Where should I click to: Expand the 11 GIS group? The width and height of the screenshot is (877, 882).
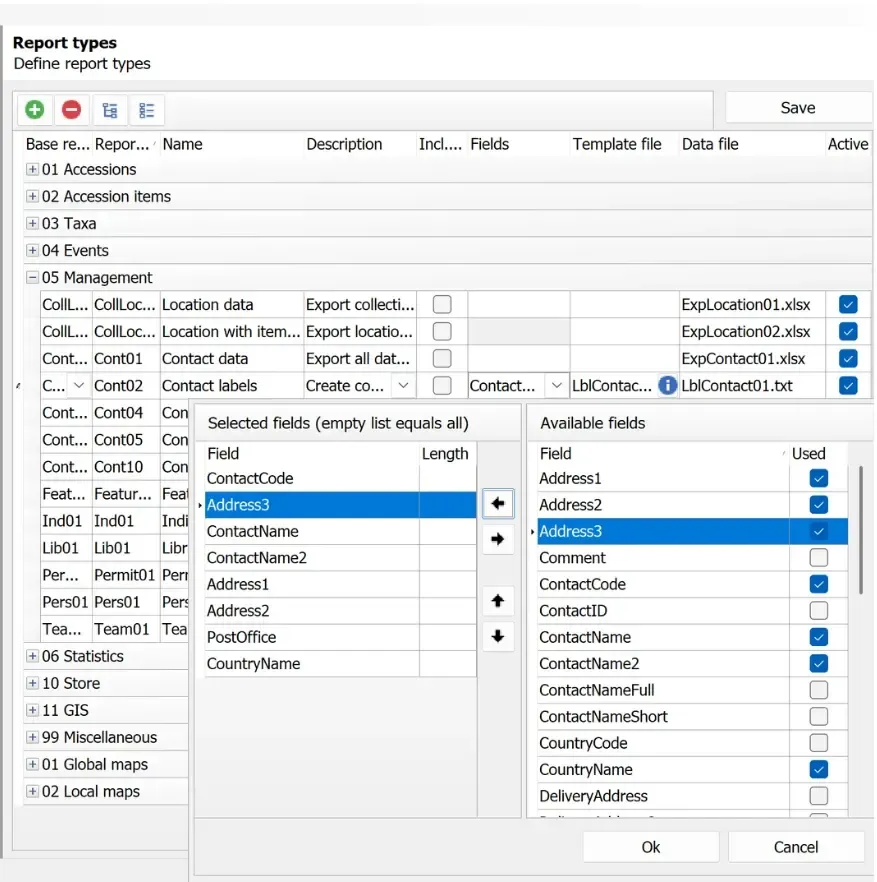(x=33, y=710)
